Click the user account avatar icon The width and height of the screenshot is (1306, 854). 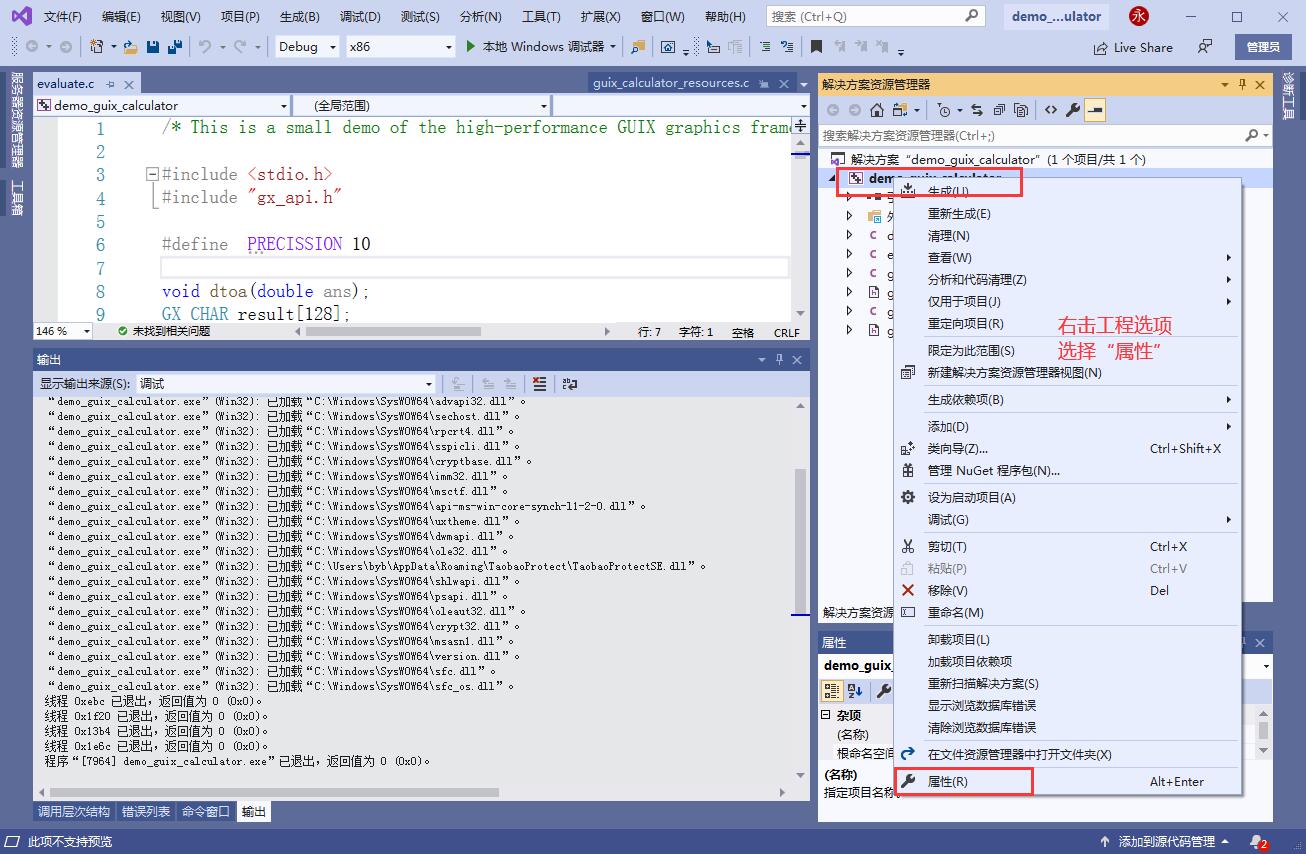(1138, 16)
